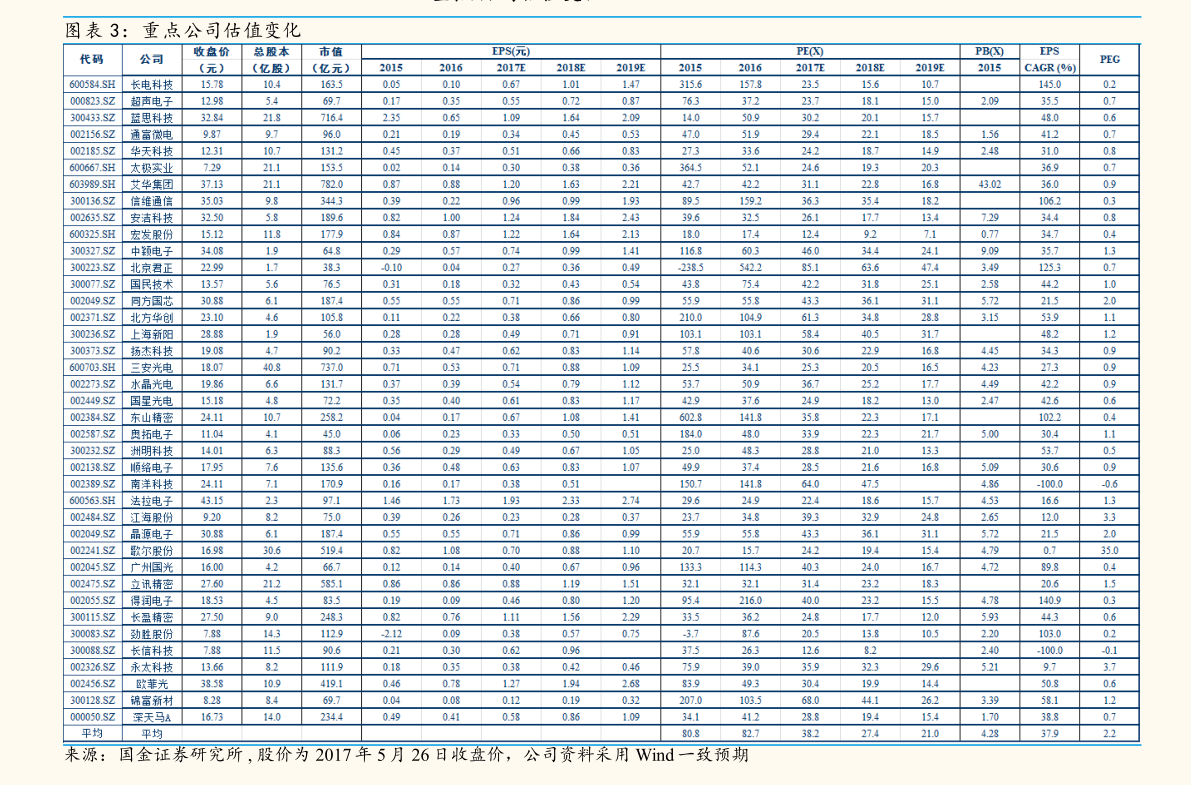Select stock code 300128.SZ
1191x785 pixels.
92,701
